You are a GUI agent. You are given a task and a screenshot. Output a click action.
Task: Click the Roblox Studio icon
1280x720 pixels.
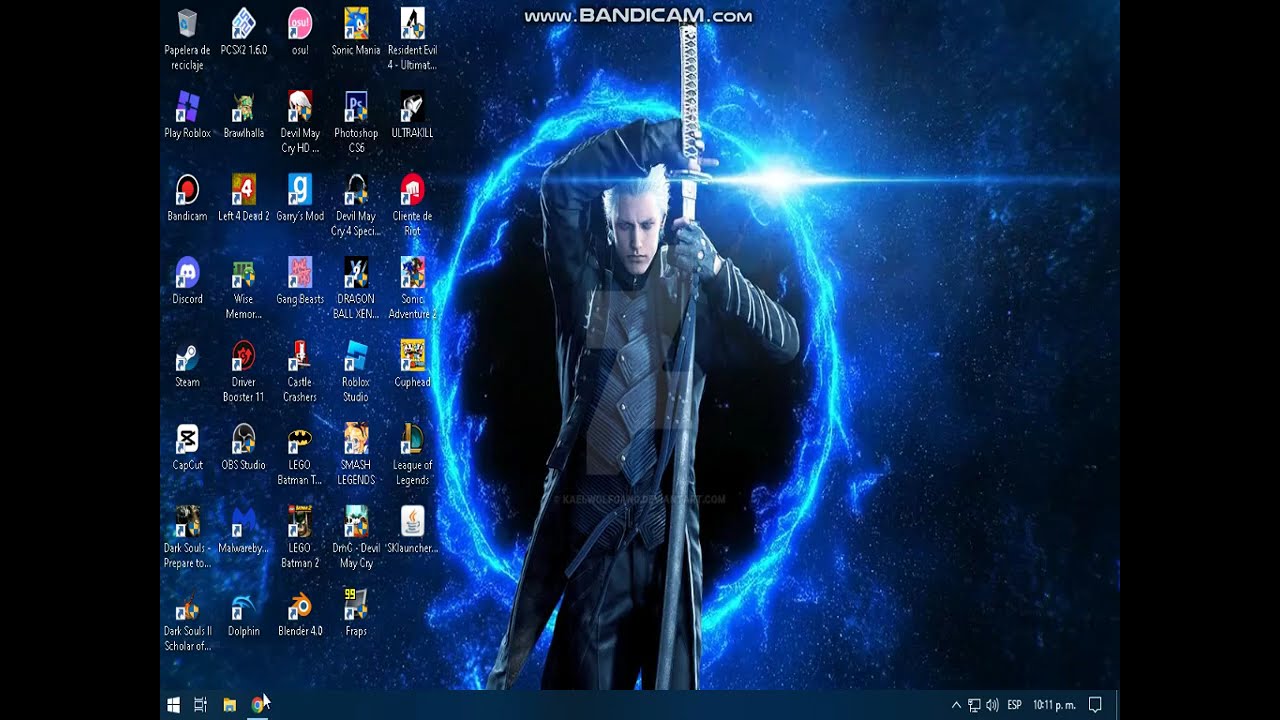tap(356, 371)
